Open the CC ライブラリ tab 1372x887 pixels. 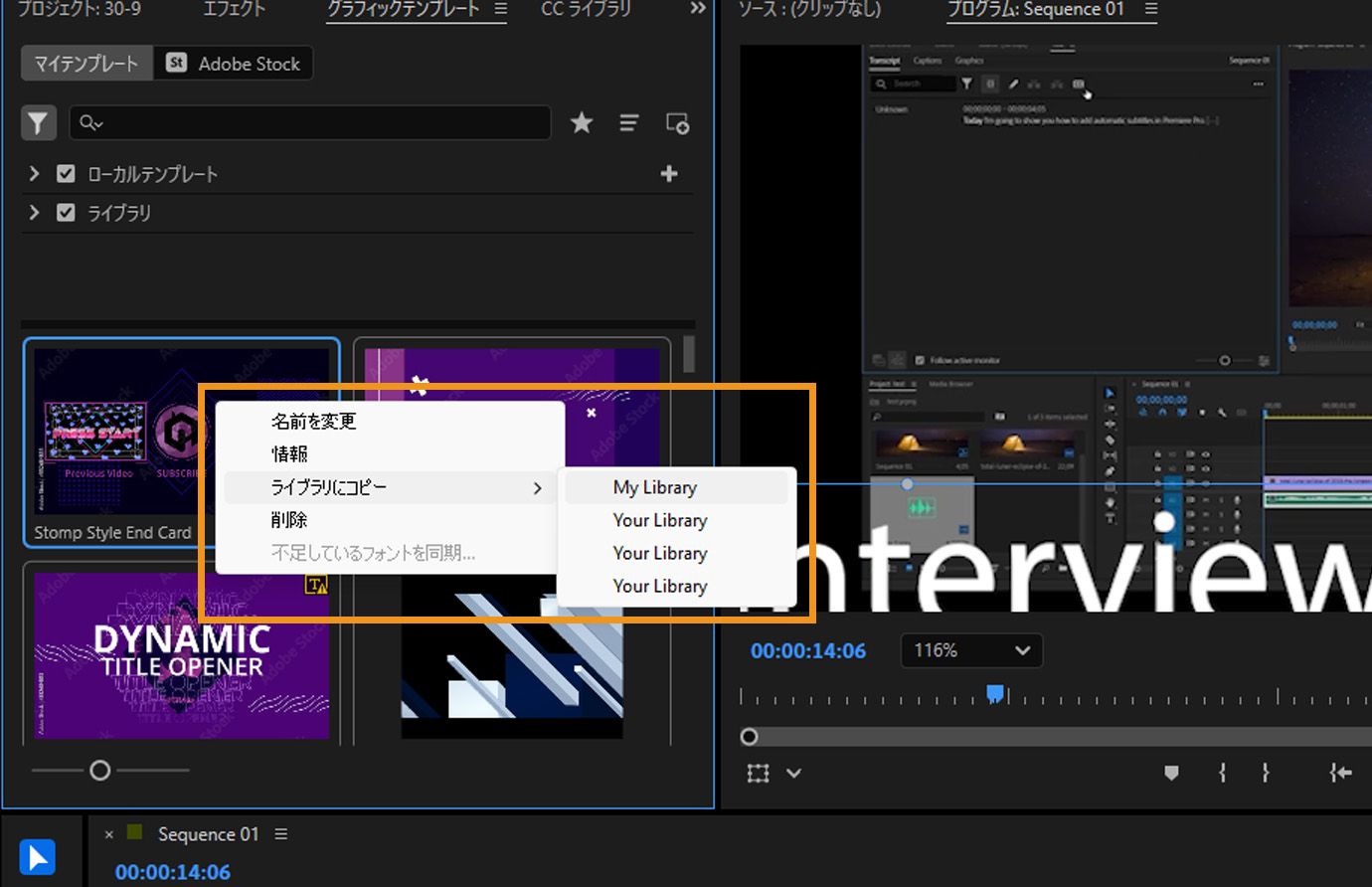click(x=586, y=9)
